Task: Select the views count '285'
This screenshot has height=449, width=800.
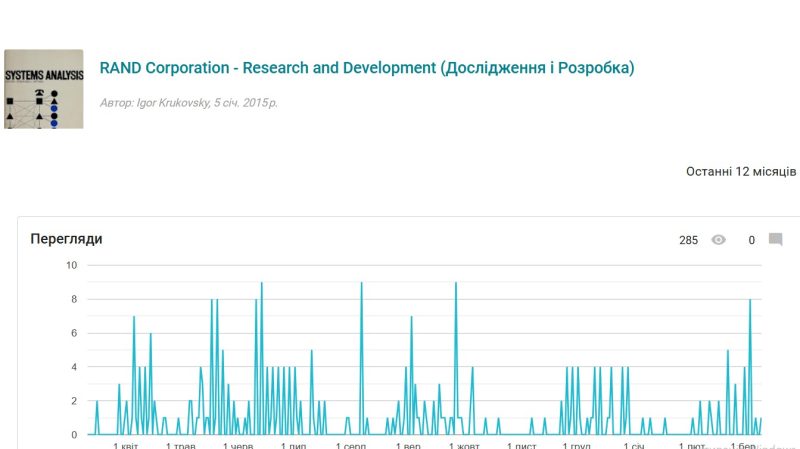Action: coord(688,240)
